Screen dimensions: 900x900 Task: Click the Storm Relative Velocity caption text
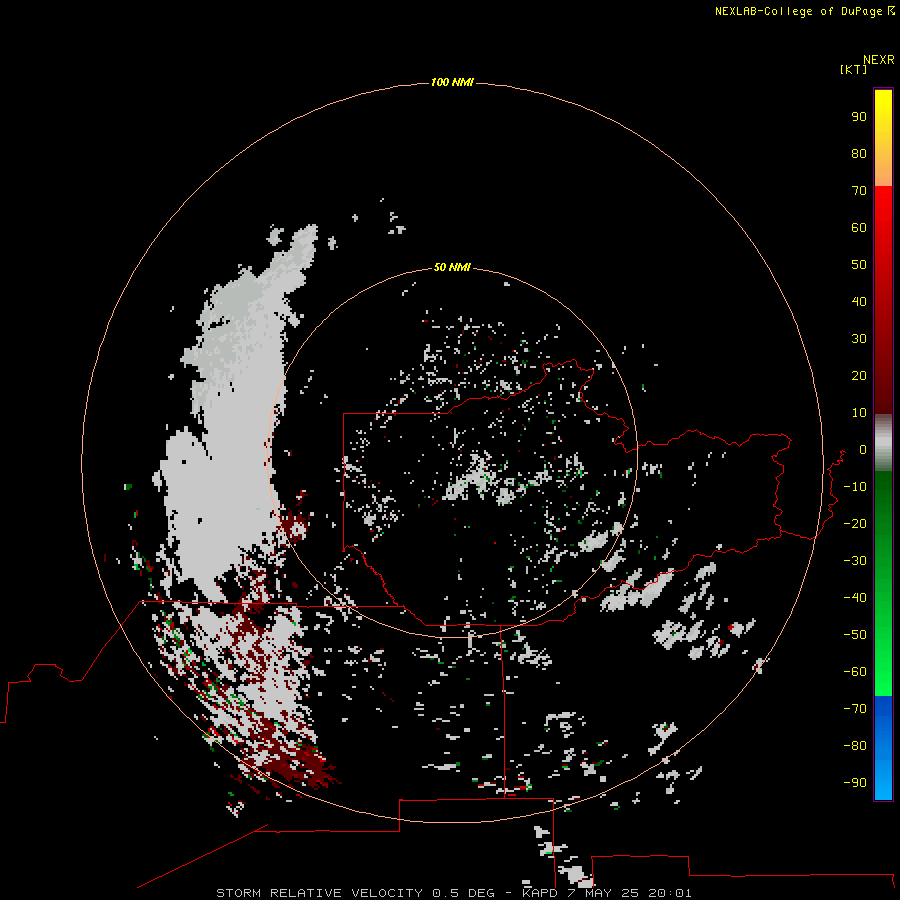(x=453, y=893)
